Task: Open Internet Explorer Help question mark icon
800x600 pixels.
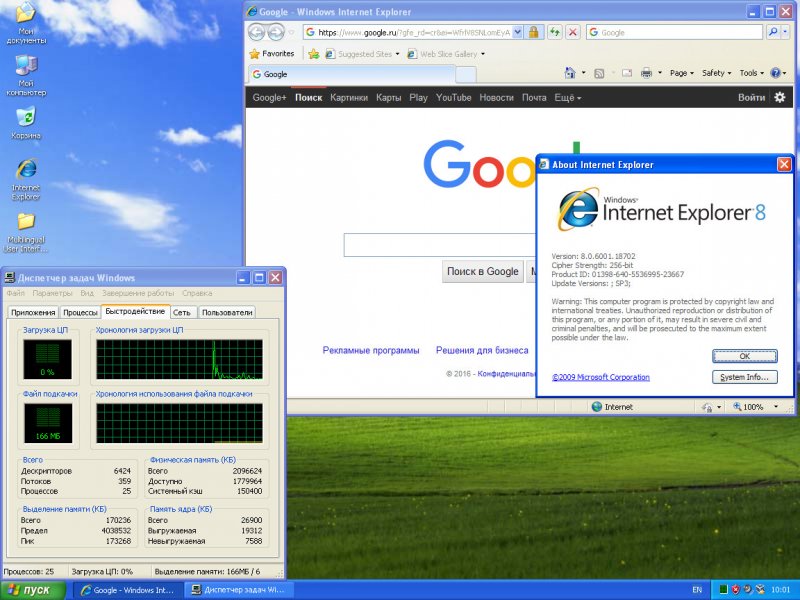Action: click(x=776, y=73)
